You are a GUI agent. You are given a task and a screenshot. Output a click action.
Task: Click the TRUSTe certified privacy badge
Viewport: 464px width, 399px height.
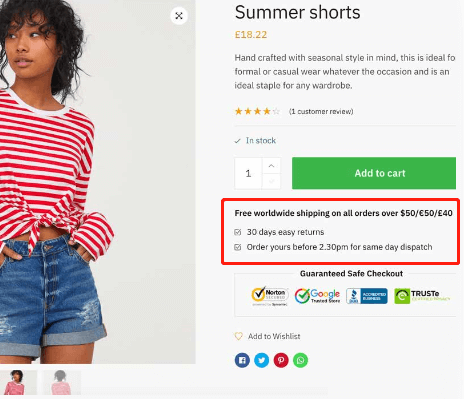(422, 296)
